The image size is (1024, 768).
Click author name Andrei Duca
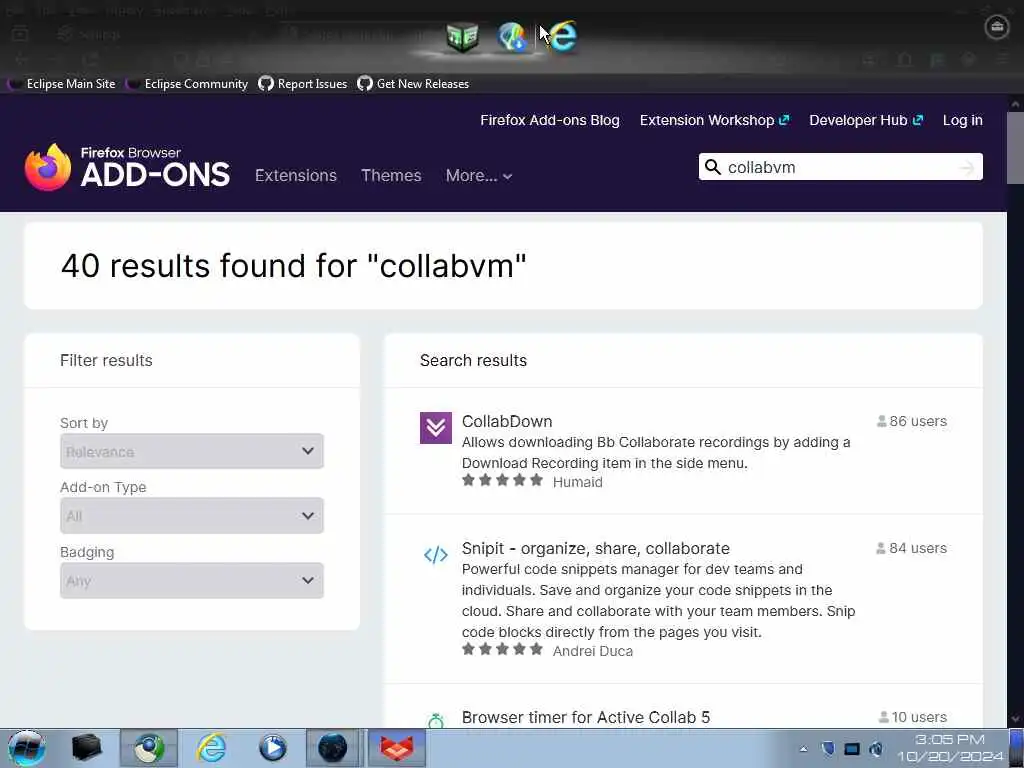(592, 651)
